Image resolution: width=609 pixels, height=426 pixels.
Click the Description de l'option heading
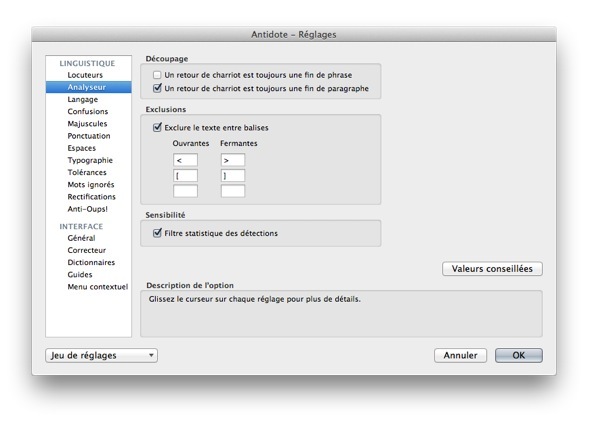190,285
